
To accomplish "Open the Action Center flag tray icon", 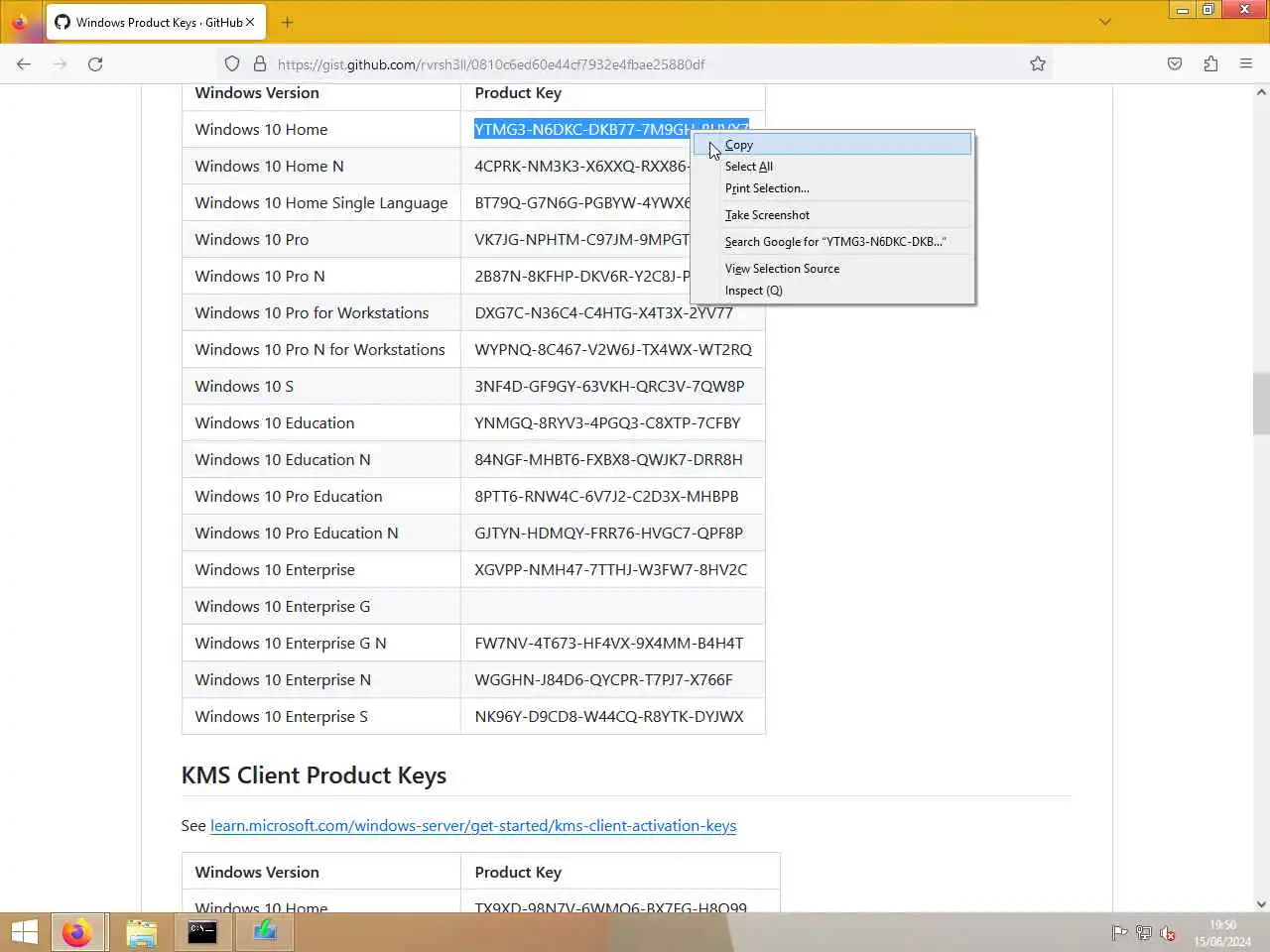I will click(x=1119, y=933).
